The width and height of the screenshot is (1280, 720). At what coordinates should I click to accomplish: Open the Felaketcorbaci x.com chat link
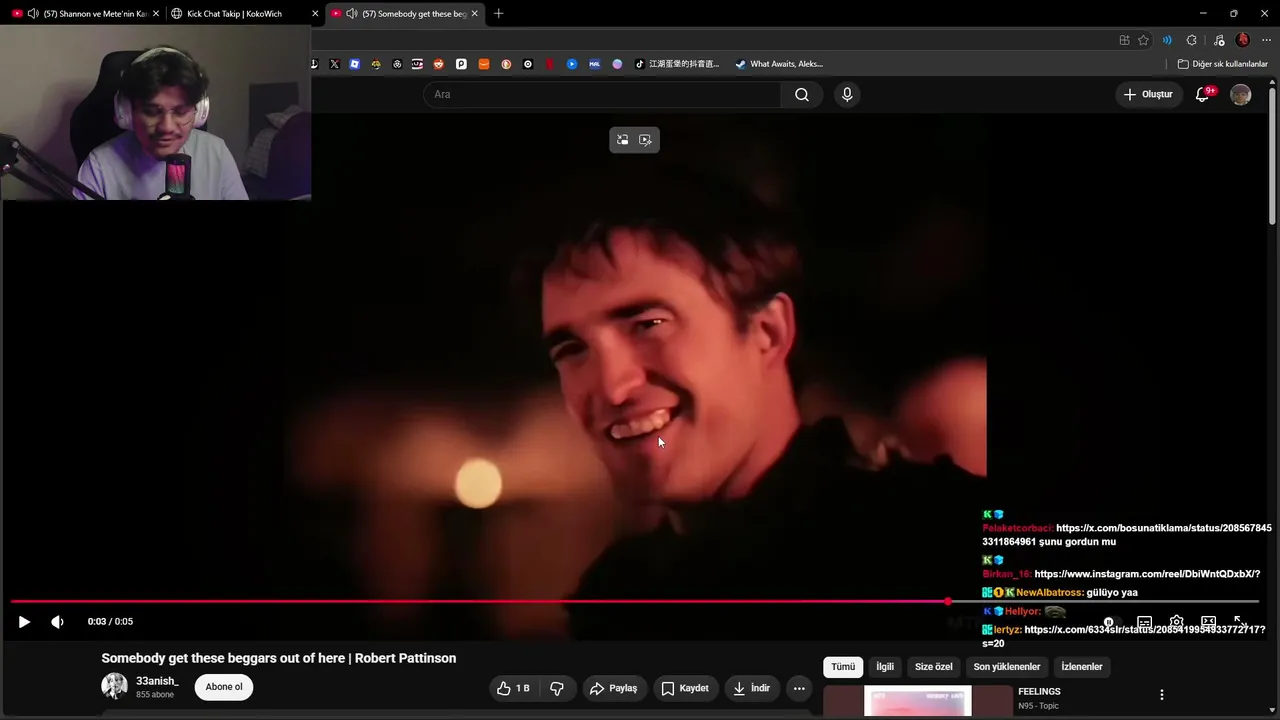tap(1127, 535)
